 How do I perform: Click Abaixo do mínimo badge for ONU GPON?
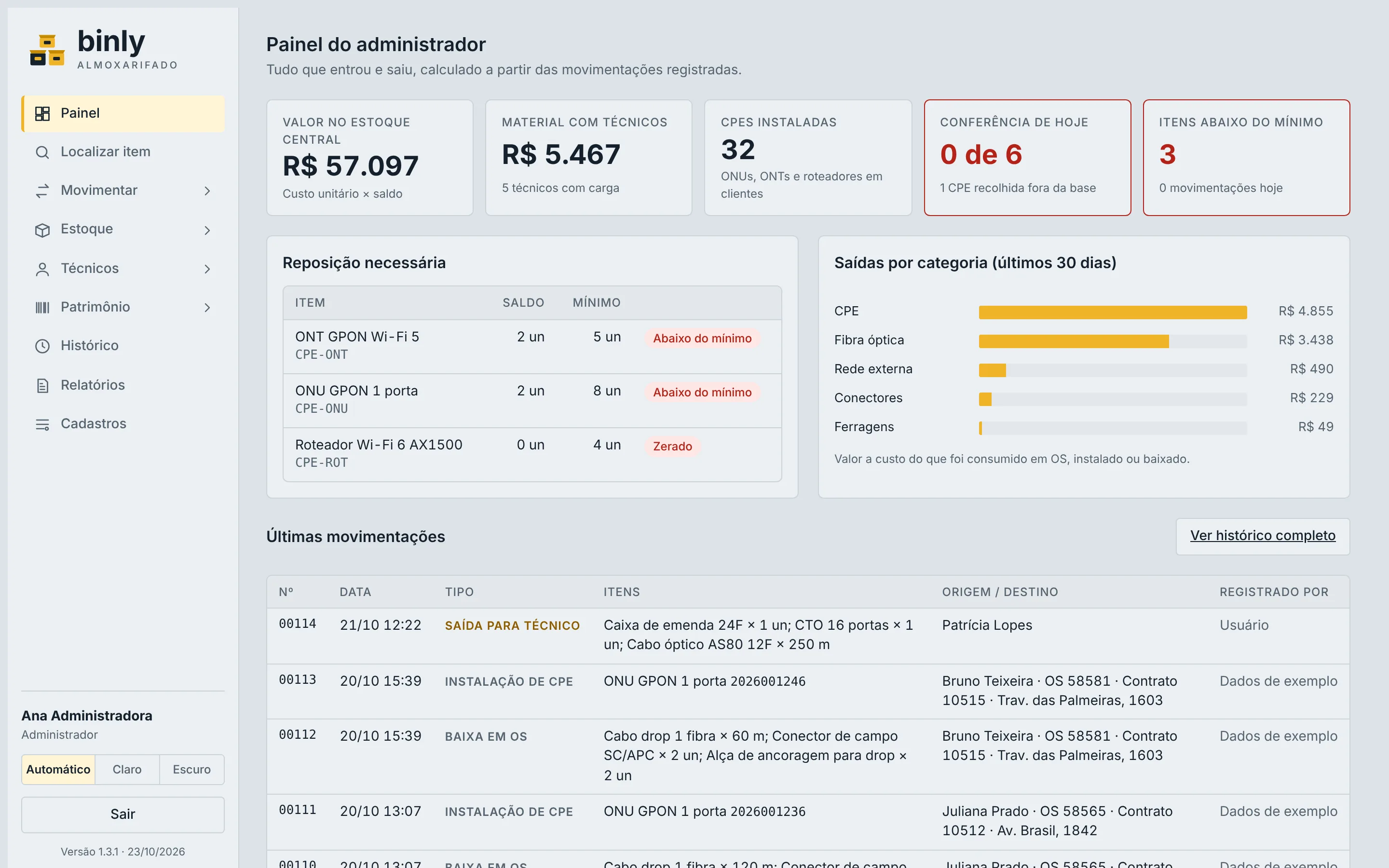pyautogui.click(x=702, y=392)
